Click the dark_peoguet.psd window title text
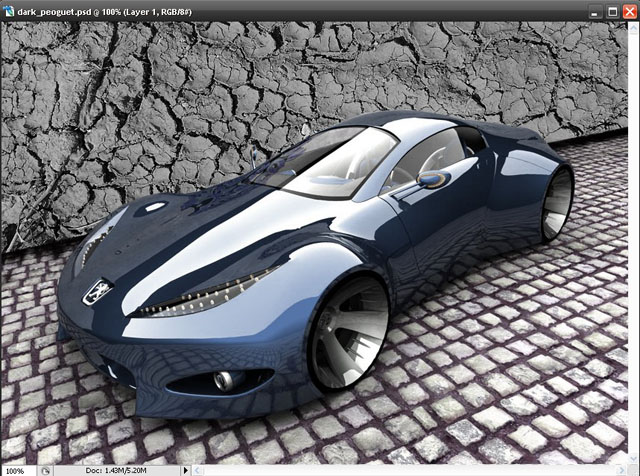640x476 pixels. pyautogui.click(x=104, y=12)
